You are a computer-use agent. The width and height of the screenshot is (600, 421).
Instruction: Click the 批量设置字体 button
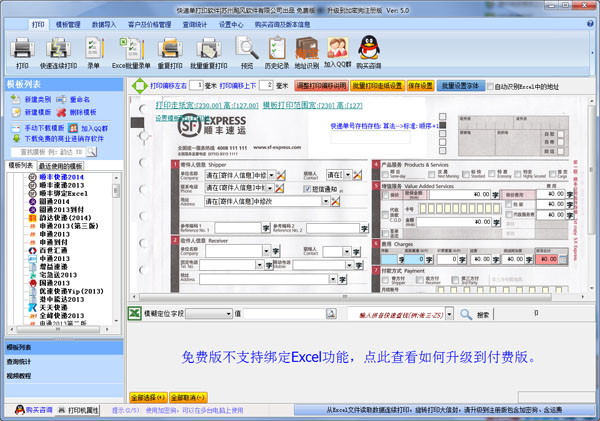(460, 86)
